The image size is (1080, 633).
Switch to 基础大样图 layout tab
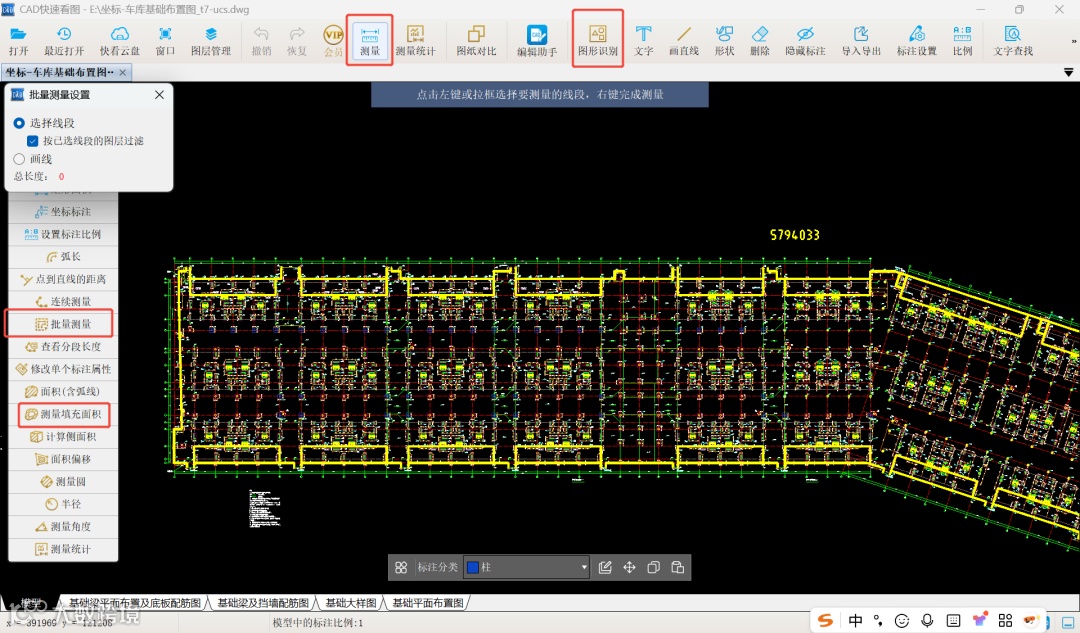click(350, 603)
